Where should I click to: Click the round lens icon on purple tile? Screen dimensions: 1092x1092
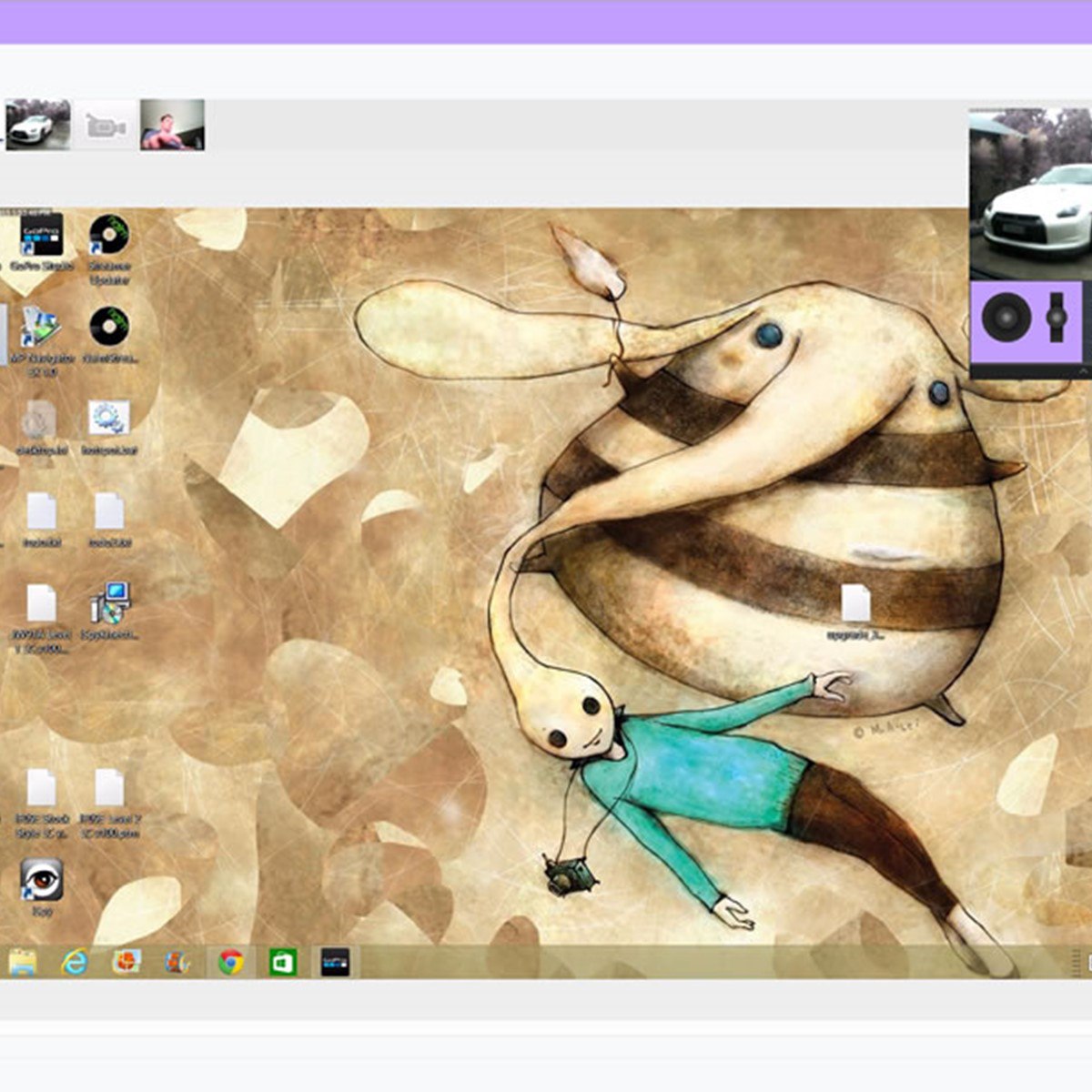[1006, 318]
